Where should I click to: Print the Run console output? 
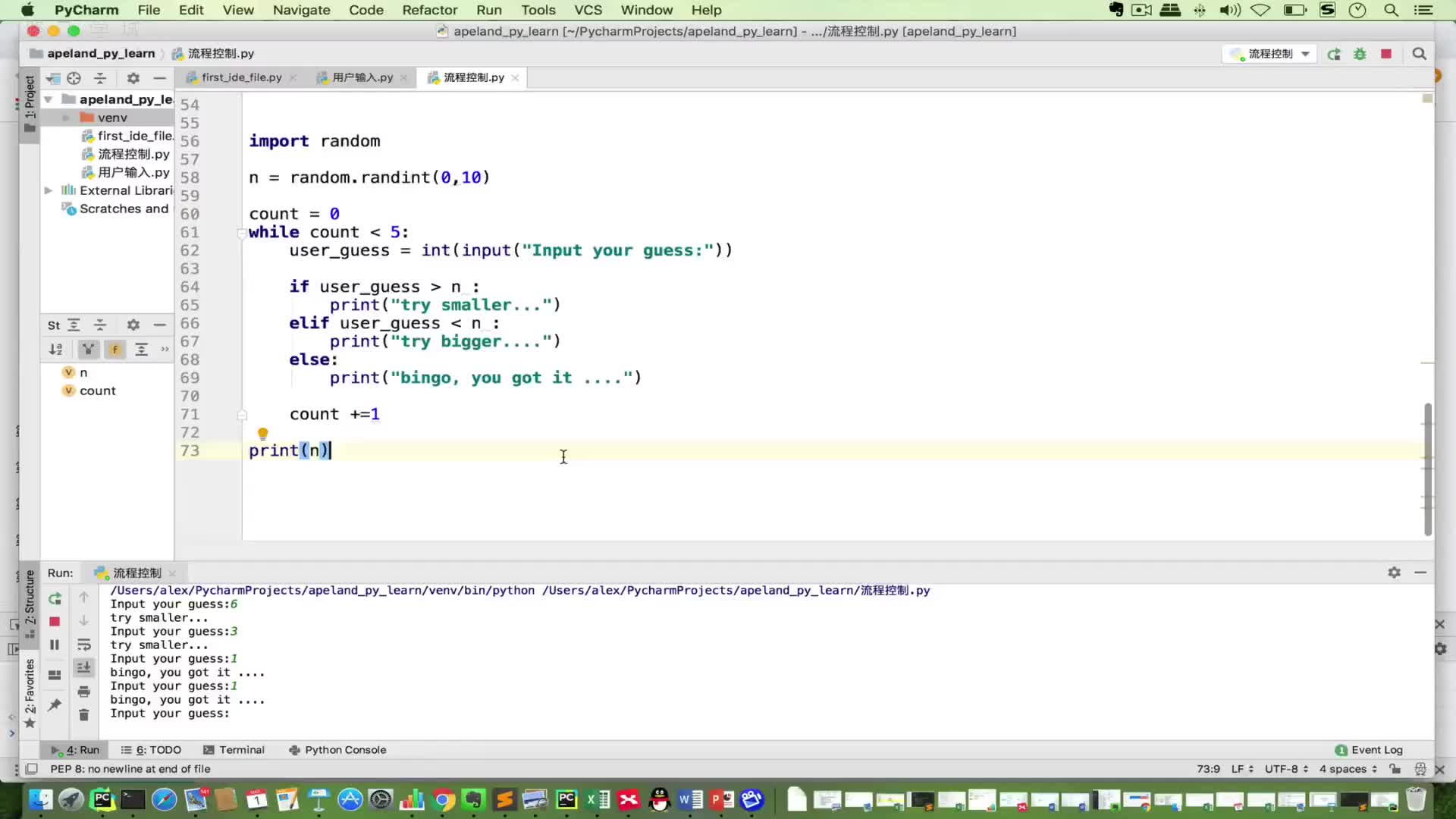coord(84,691)
